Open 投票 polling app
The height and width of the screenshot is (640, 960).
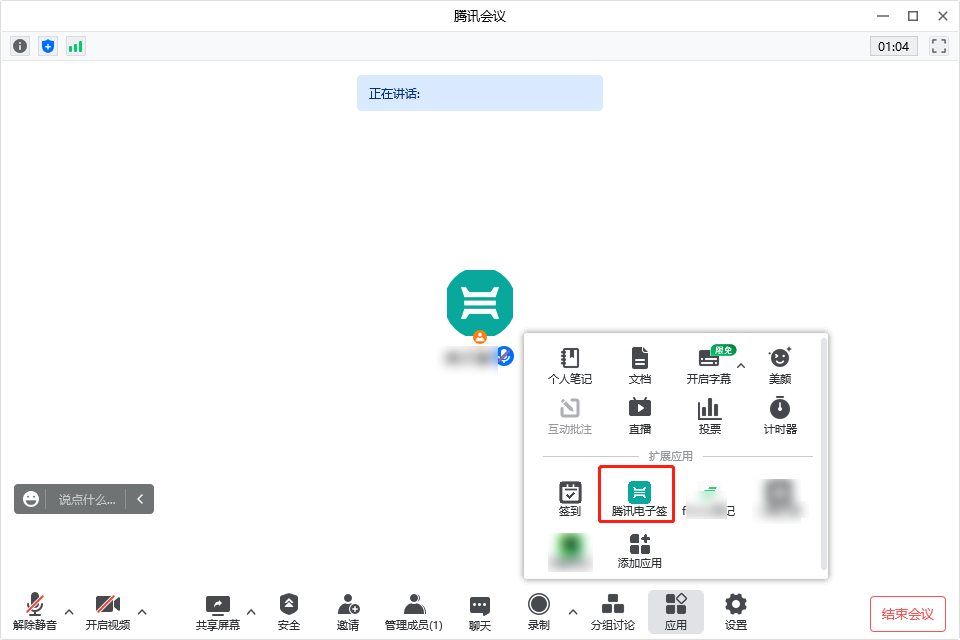pos(710,416)
